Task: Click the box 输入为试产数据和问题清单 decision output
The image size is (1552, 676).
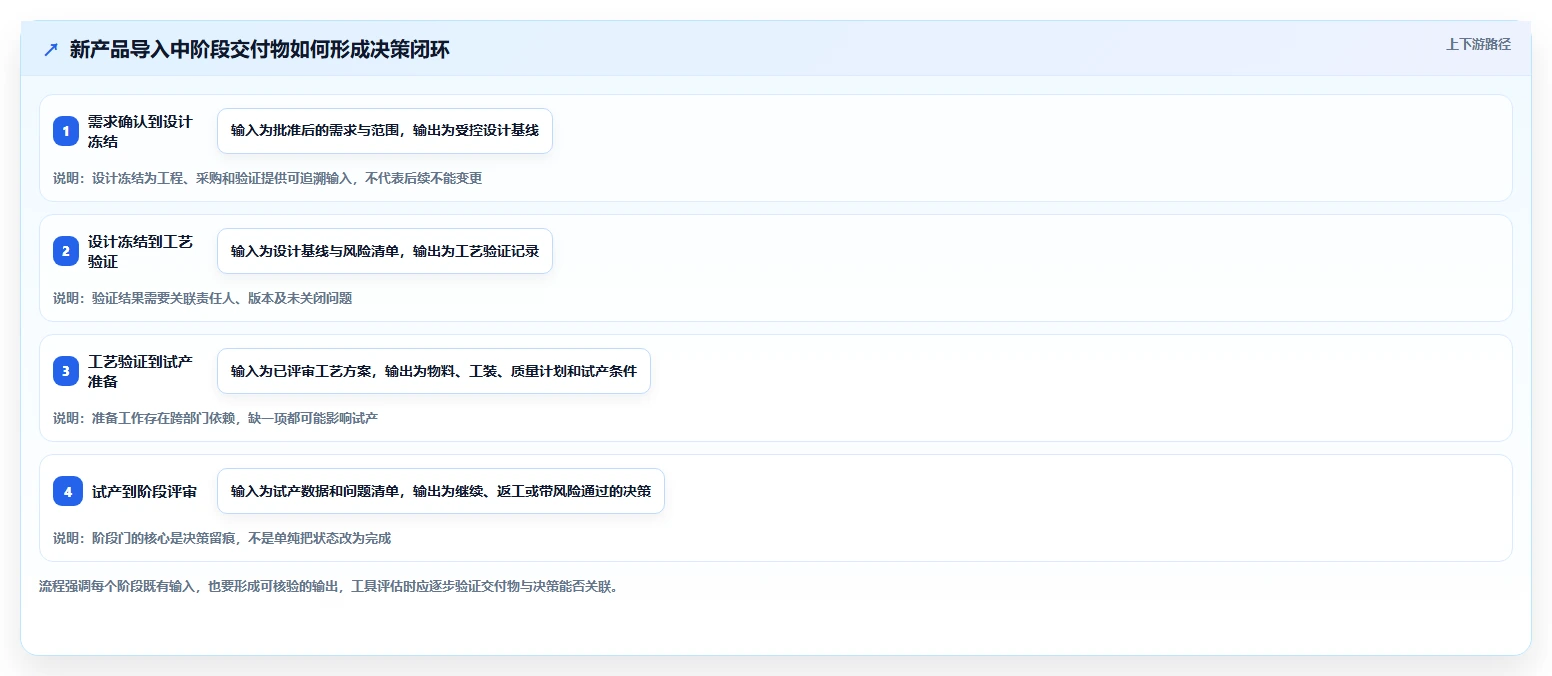Action: pos(441,491)
